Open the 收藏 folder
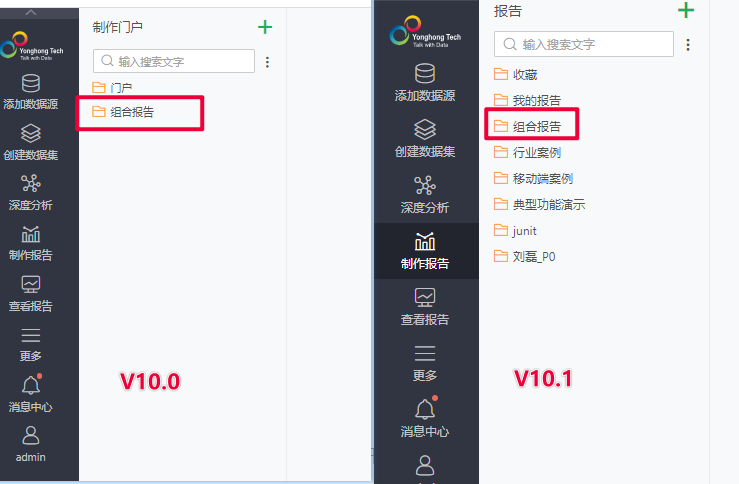Viewport: 739px width, 484px height. tap(516, 74)
